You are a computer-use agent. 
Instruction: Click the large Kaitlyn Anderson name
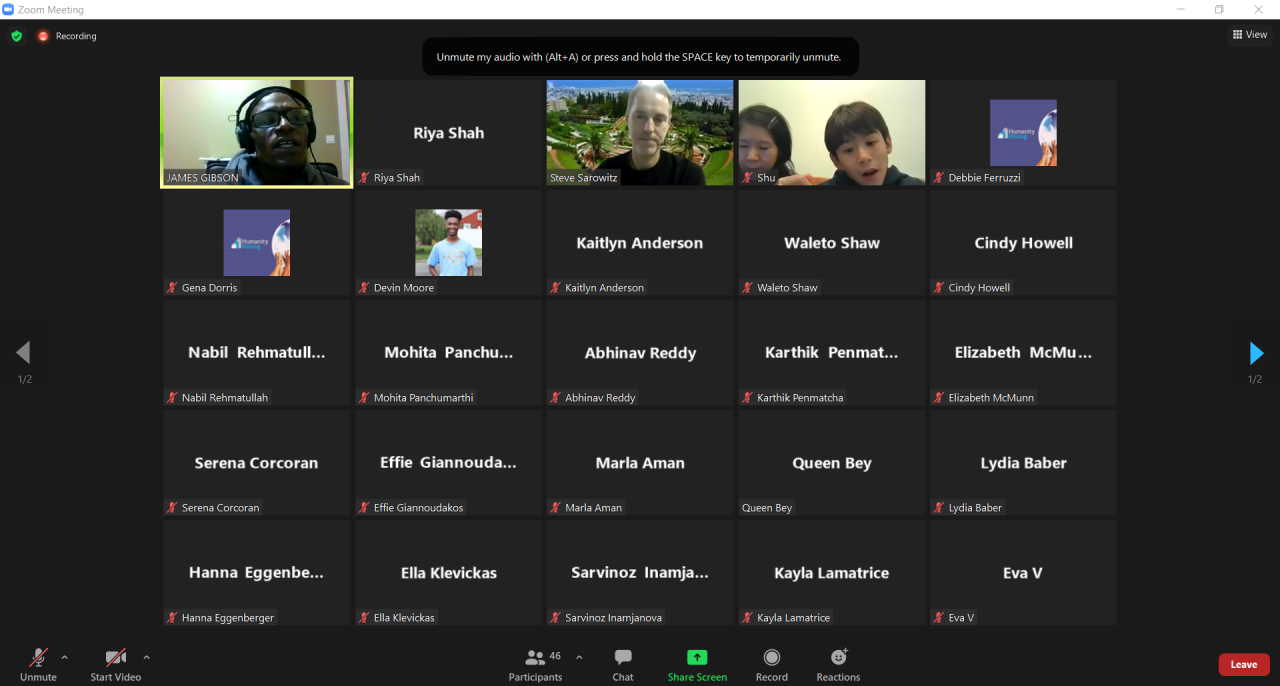[x=640, y=243]
